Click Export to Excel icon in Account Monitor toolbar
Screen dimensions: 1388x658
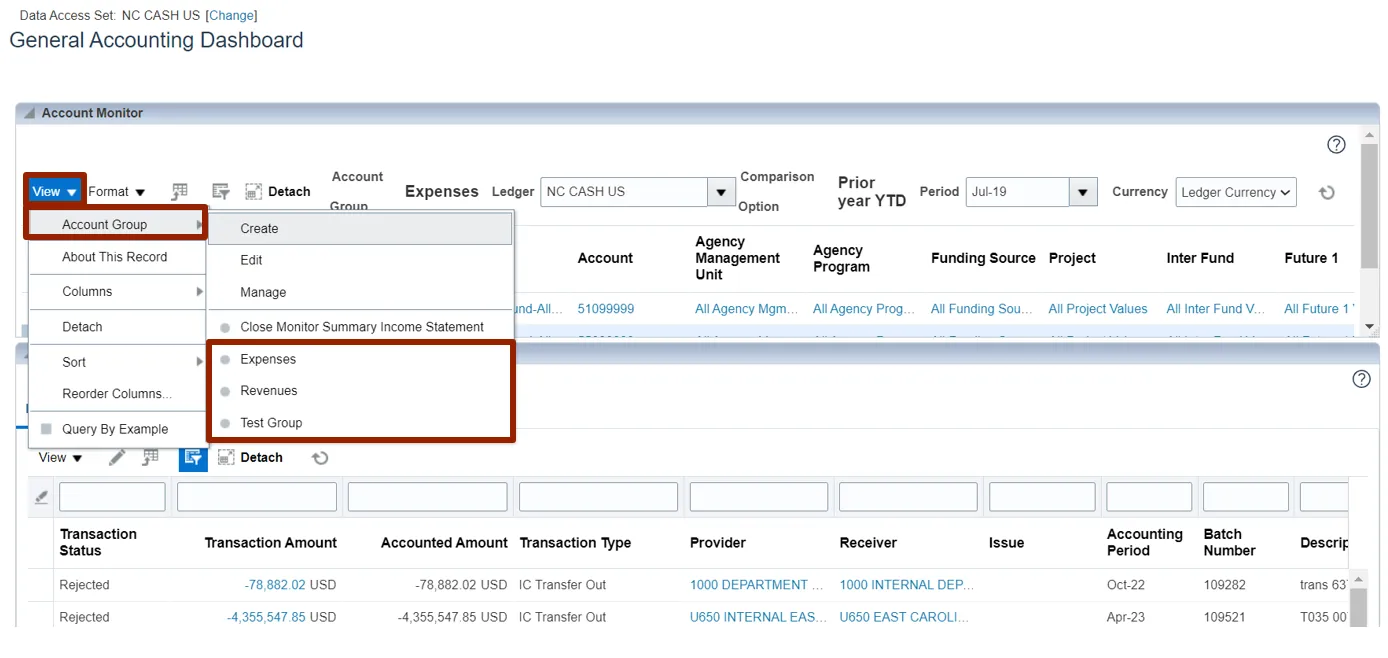(x=180, y=192)
